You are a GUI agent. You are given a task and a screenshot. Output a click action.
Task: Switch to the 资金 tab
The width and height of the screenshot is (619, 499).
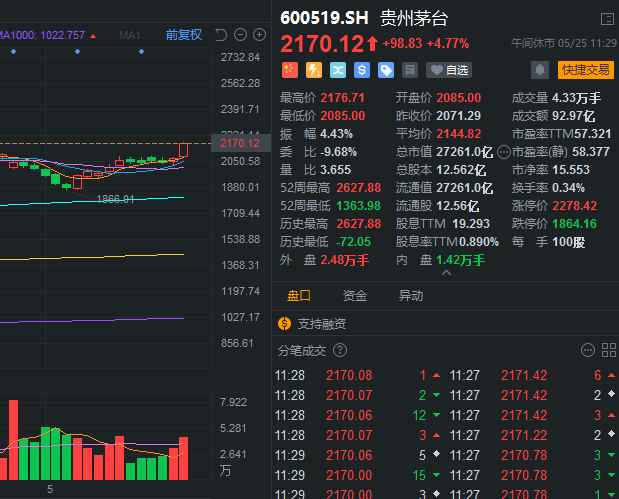[355, 296]
